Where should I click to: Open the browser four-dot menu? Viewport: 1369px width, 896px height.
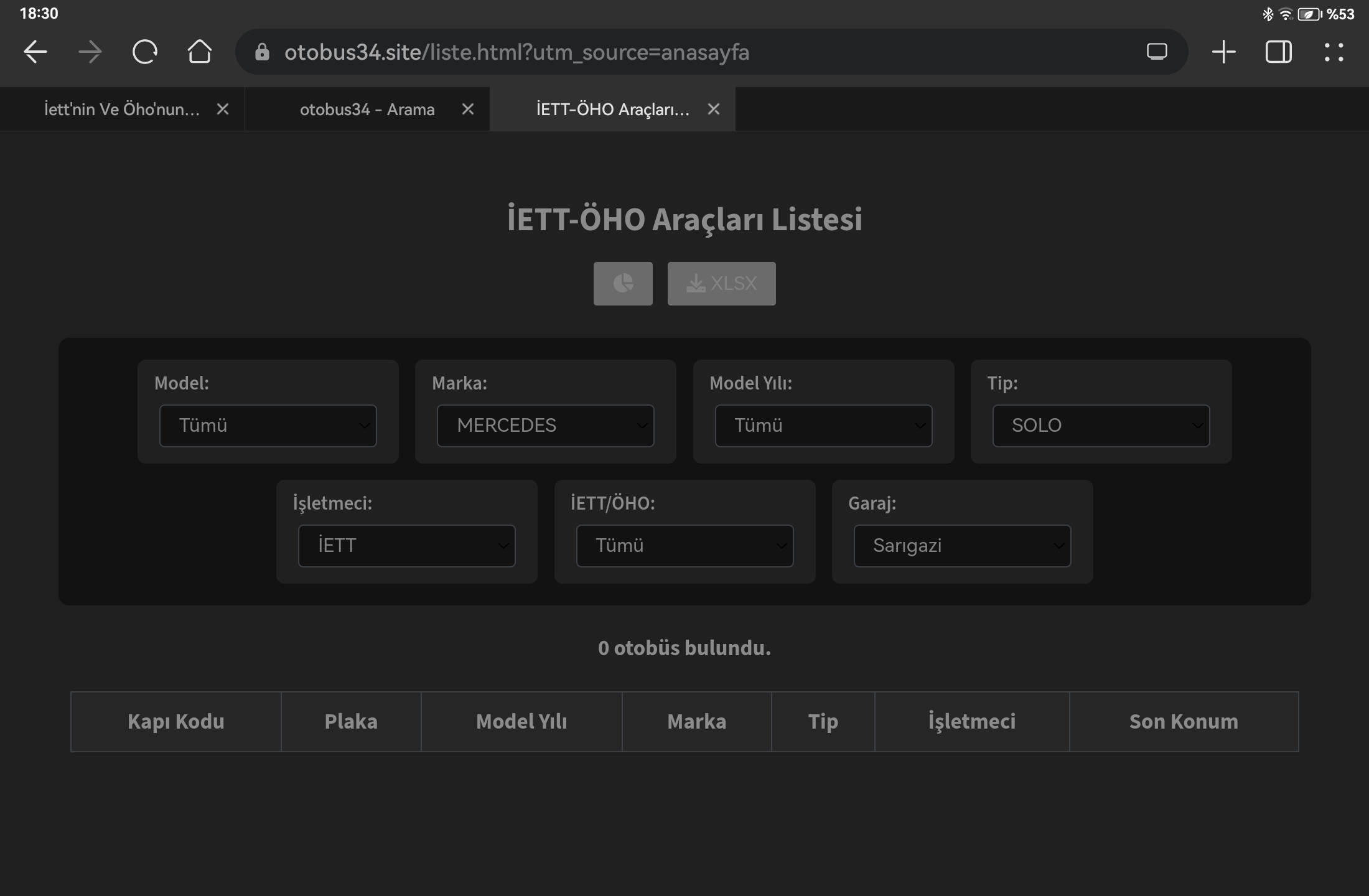[x=1333, y=52]
